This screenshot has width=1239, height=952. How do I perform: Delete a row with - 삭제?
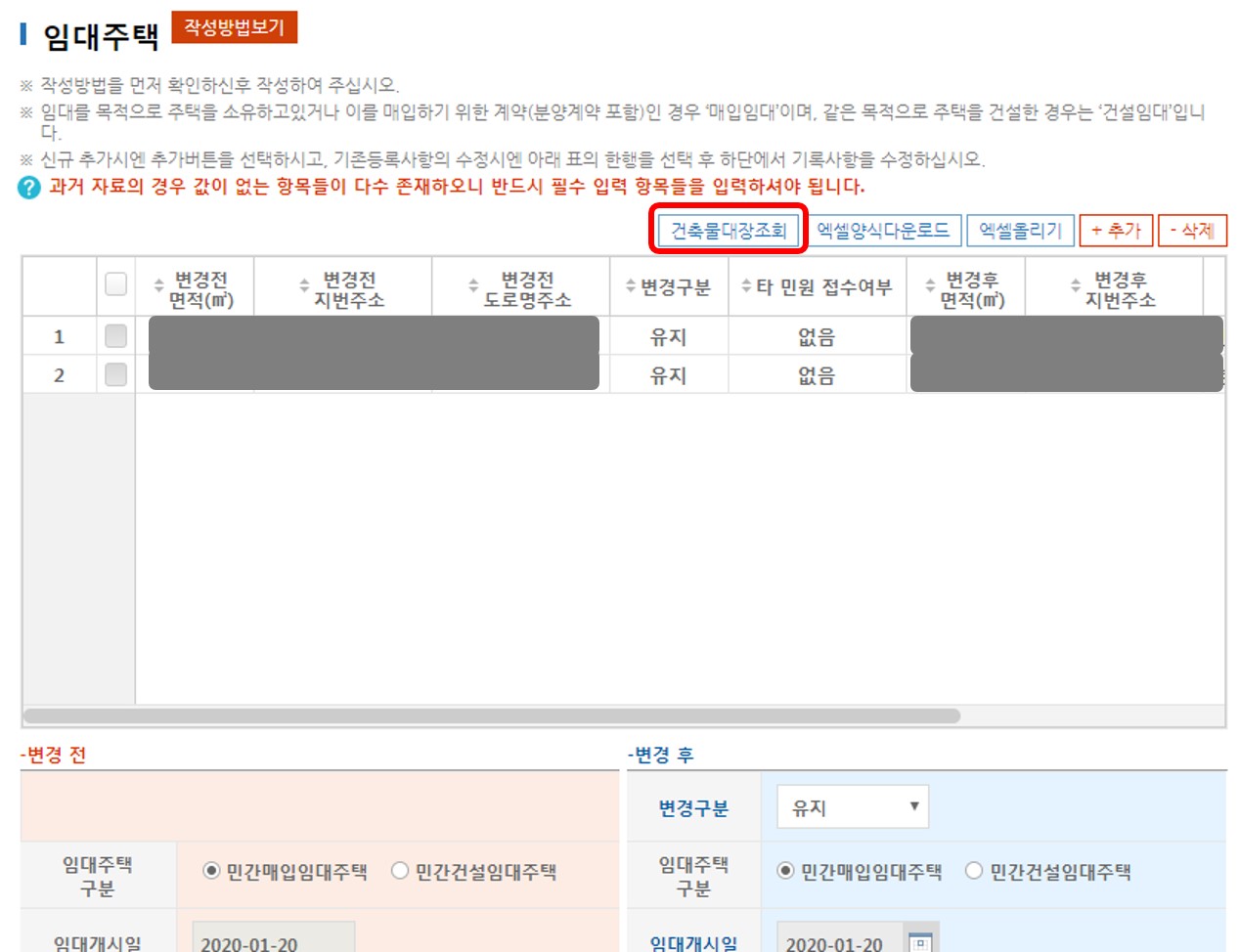1192,231
